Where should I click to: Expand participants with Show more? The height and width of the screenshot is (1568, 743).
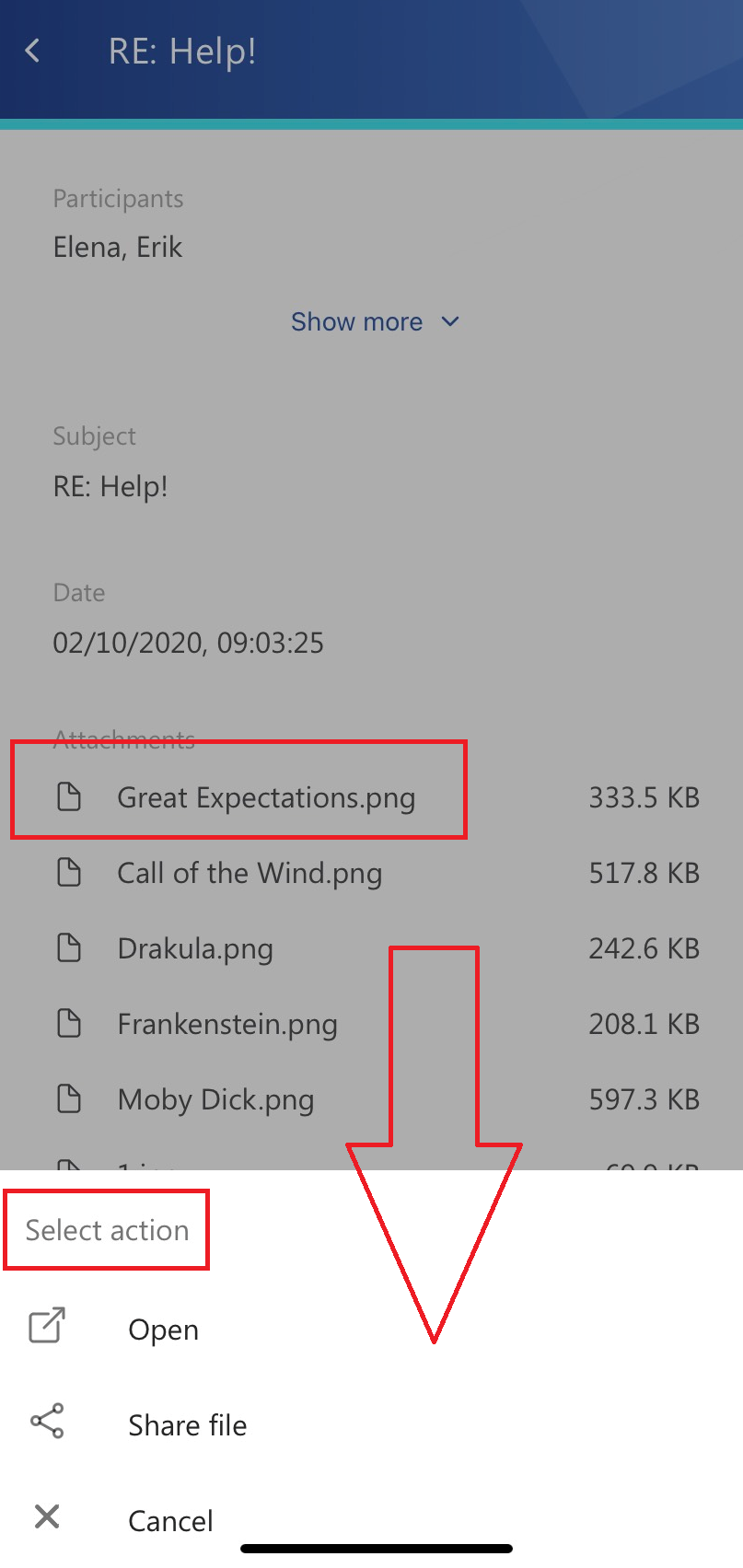375,321
